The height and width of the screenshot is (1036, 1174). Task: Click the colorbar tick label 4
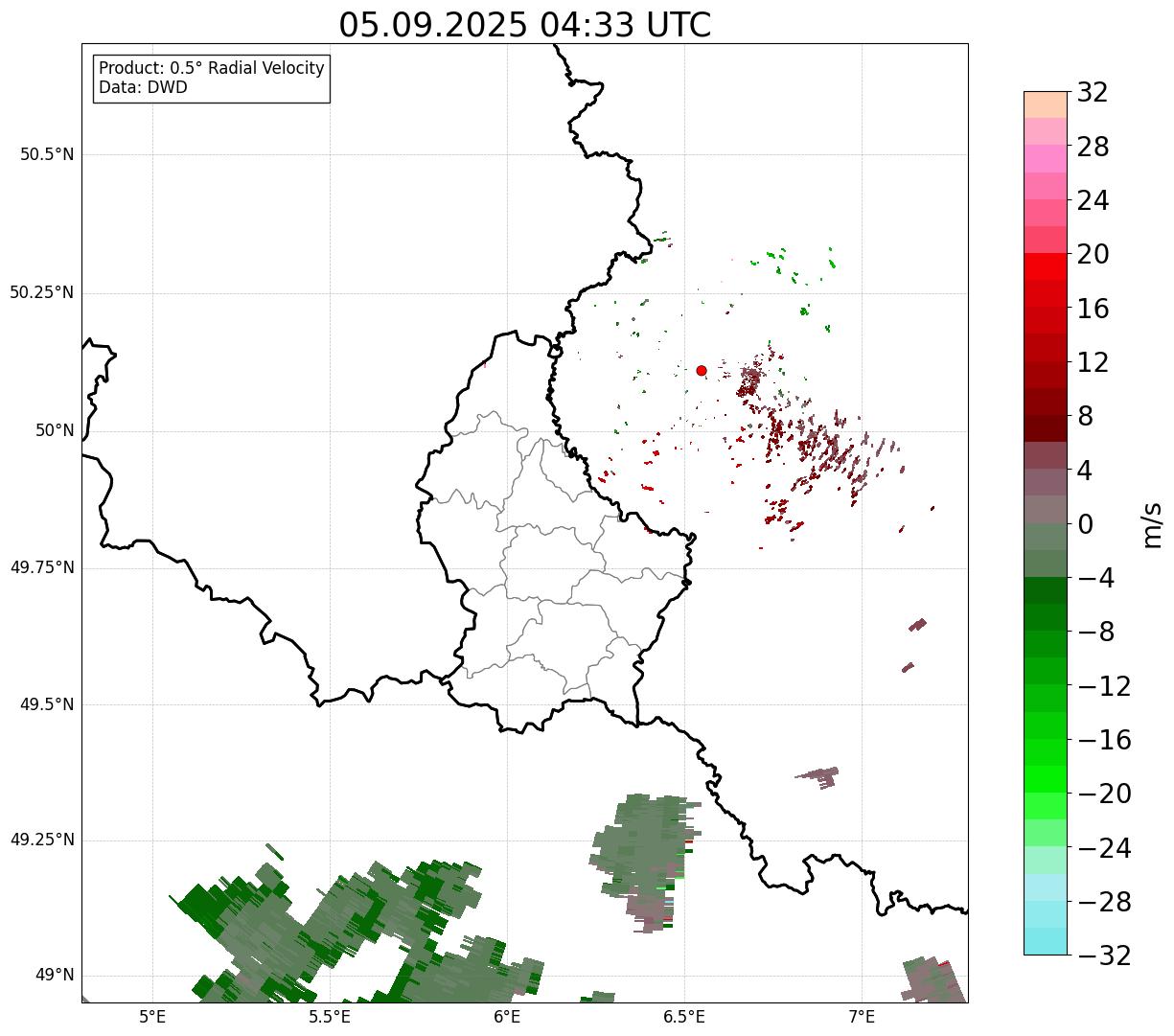pos(1085,471)
